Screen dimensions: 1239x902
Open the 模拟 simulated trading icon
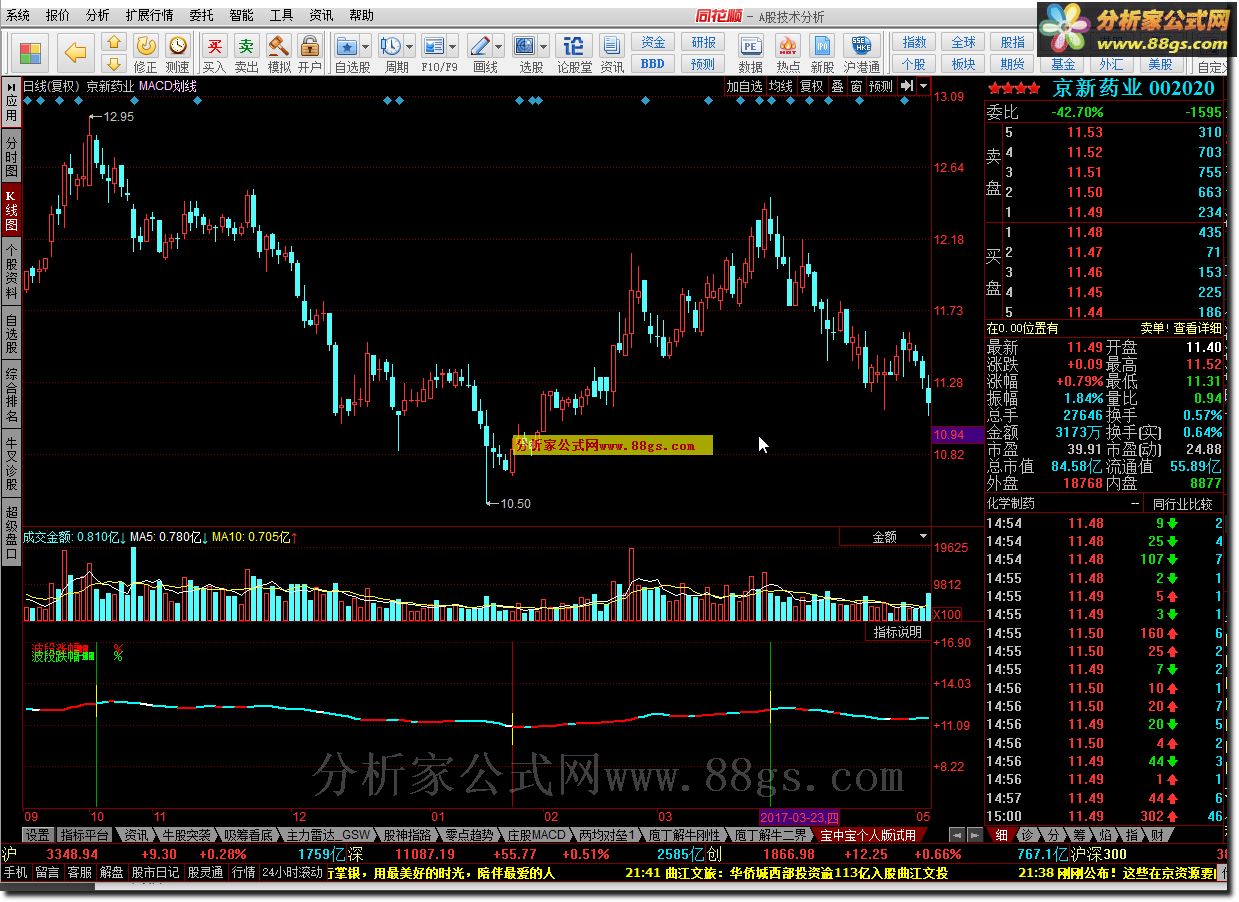click(x=279, y=52)
